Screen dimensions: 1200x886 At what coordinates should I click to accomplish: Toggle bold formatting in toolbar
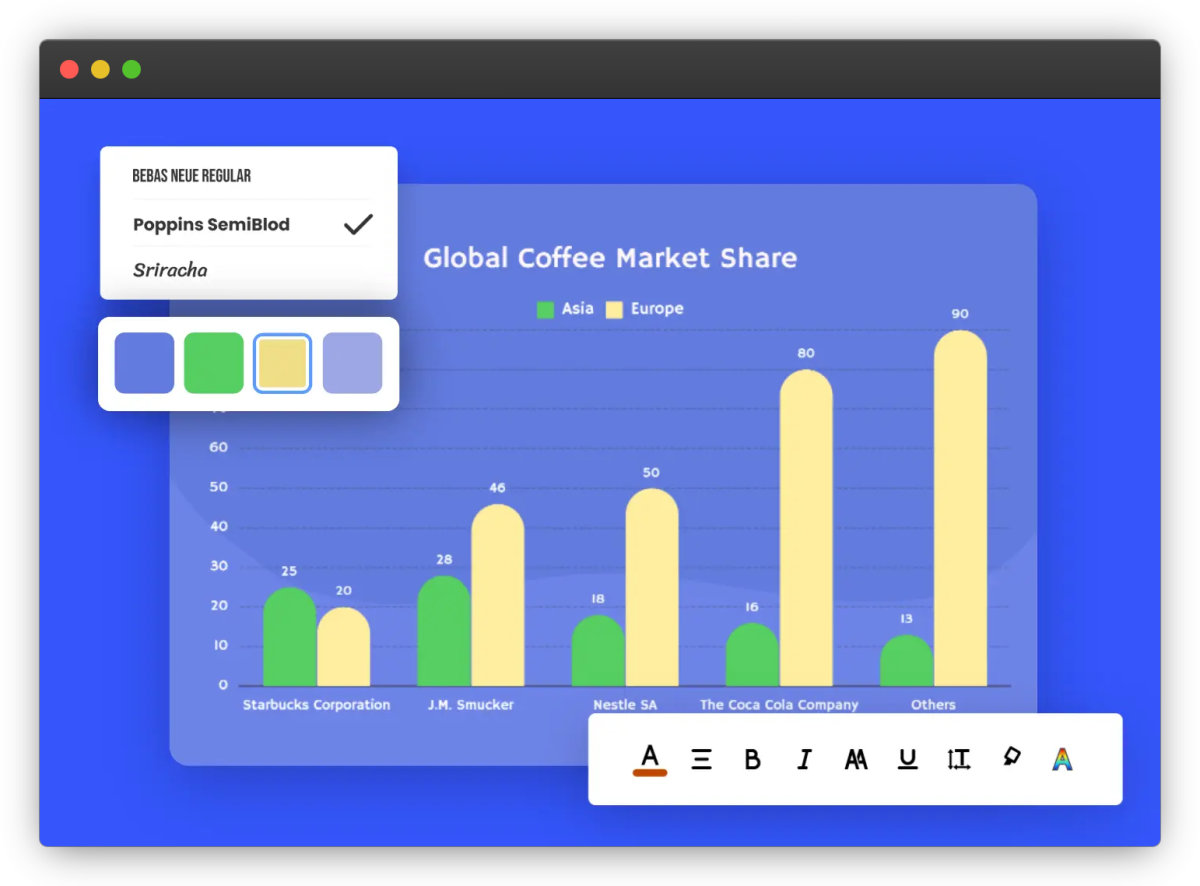pyautogui.click(x=753, y=760)
